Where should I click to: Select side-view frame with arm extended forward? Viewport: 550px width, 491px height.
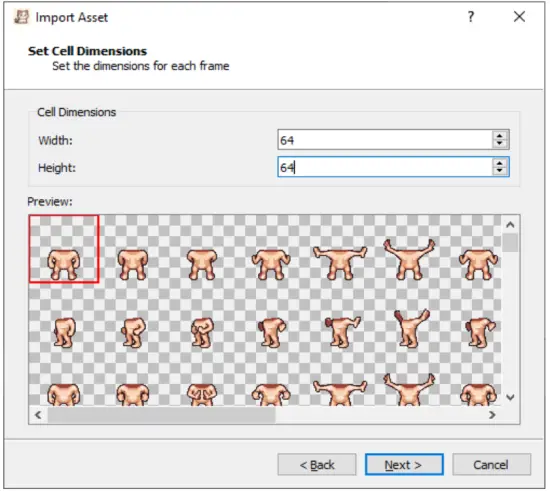point(342,332)
